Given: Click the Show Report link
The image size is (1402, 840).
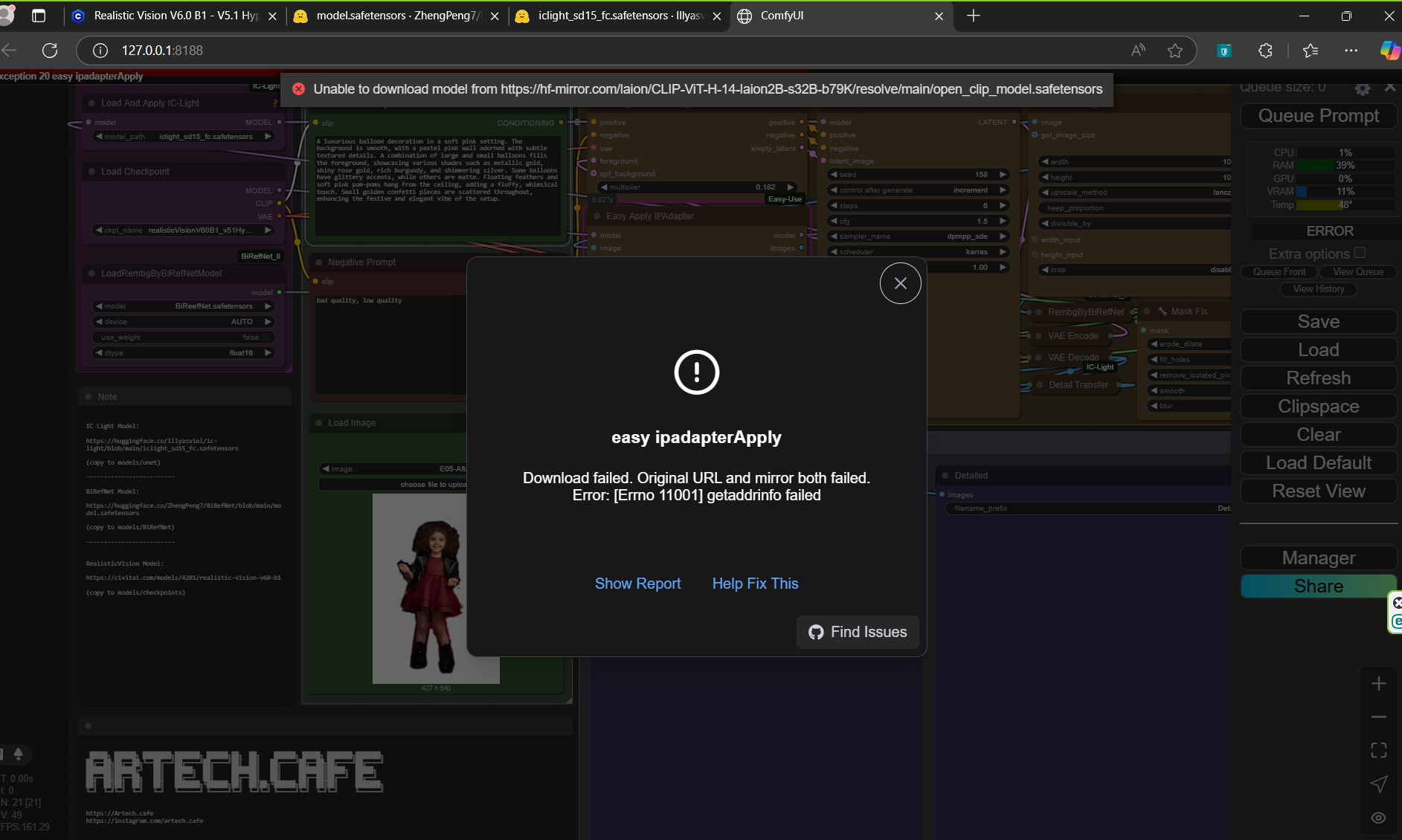Looking at the screenshot, I should [x=637, y=584].
